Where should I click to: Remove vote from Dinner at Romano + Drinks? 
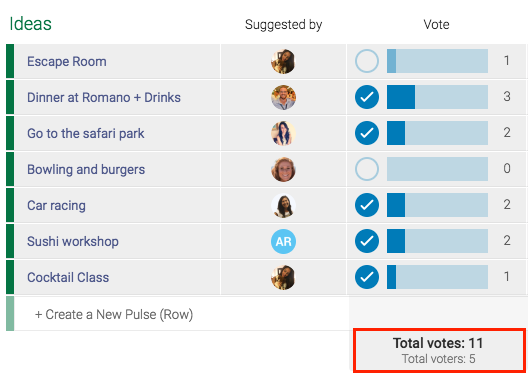(367, 97)
